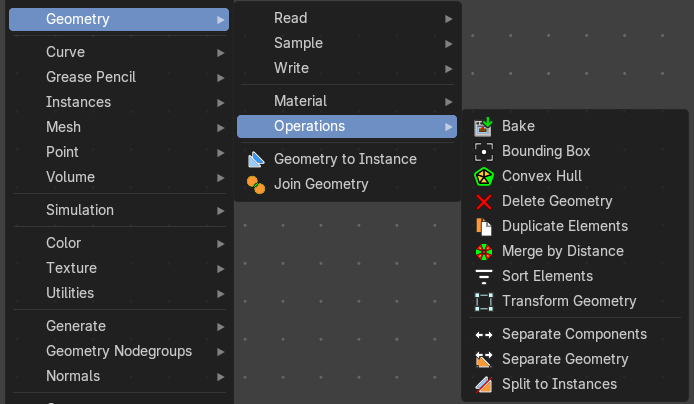The width and height of the screenshot is (694, 404).
Task: Expand arrow next to Sample
Action: click(x=448, y=44)
